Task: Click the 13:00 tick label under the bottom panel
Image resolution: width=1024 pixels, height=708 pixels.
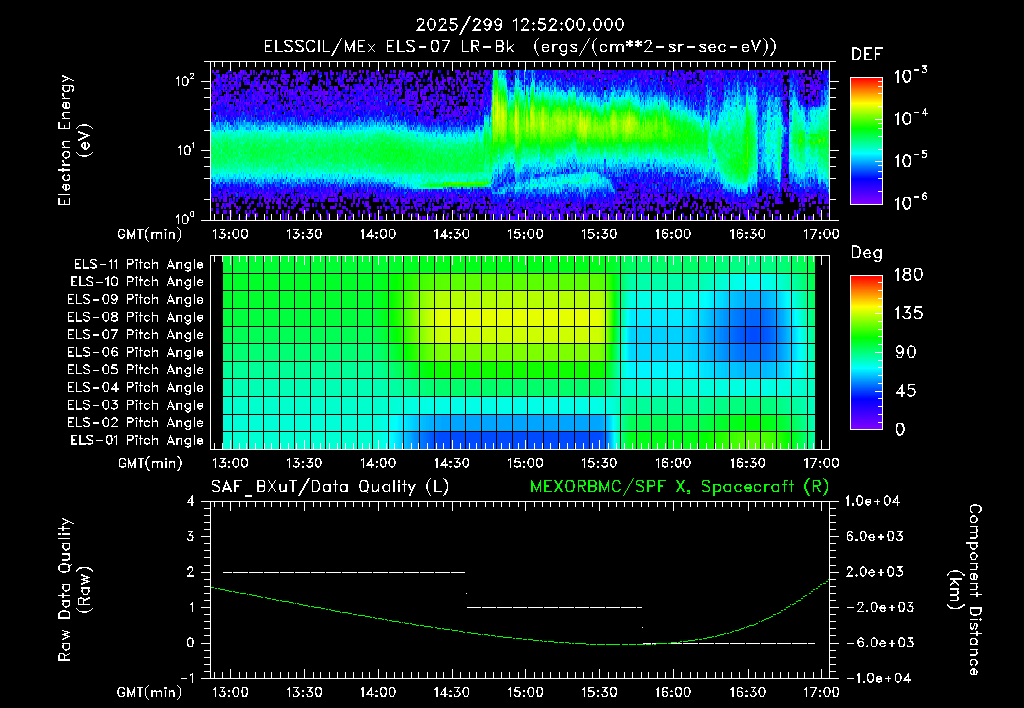Action: [230, 692]
